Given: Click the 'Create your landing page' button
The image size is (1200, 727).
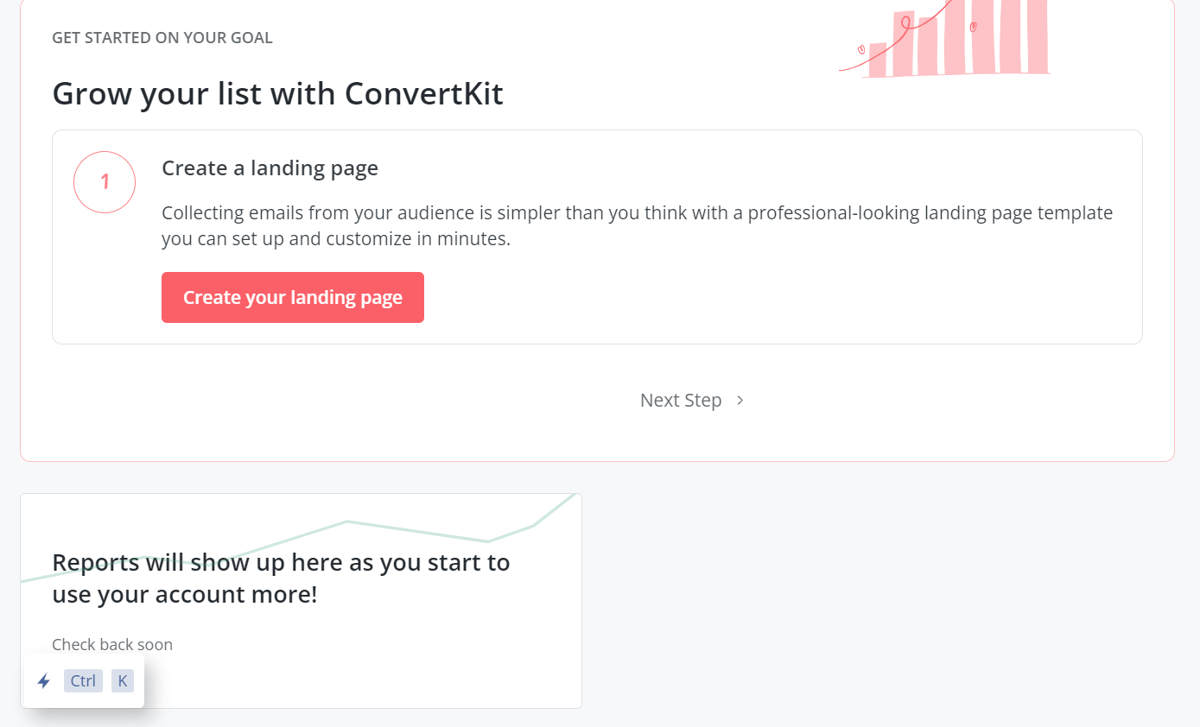Looking at the screenshot, I should click(292, 297).
